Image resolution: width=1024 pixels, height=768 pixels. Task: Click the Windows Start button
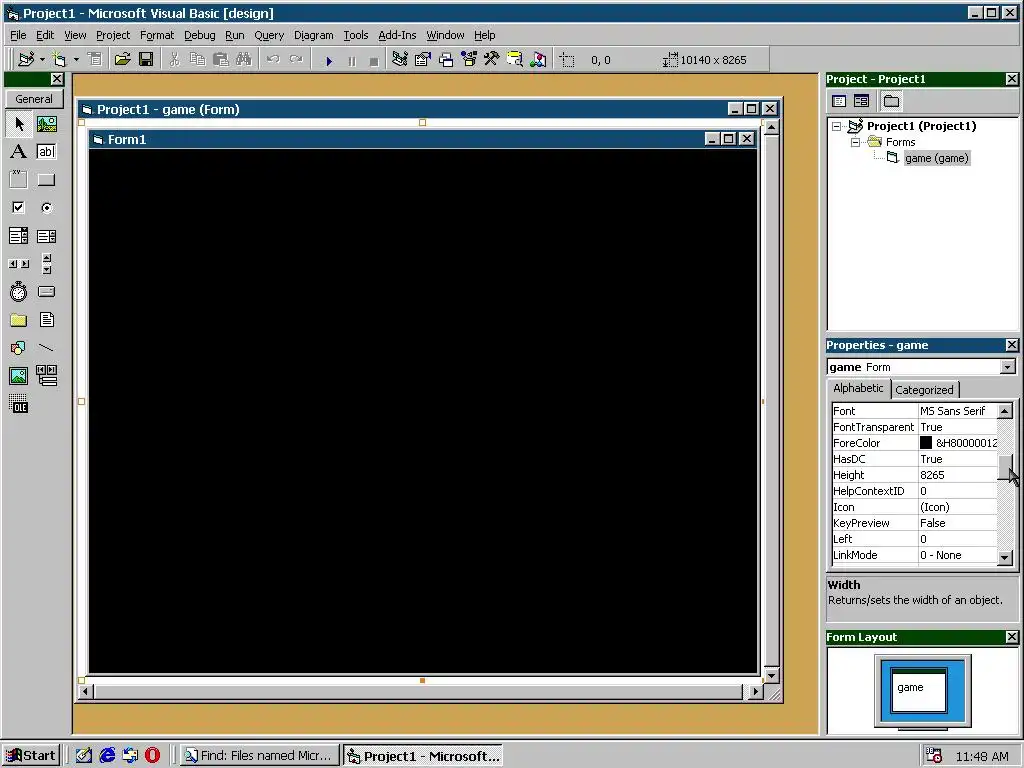coord(31,756)
